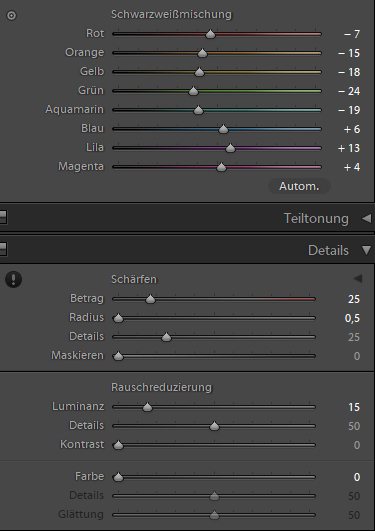Click the Blau value field +6
375x531 pixels.
352,129
